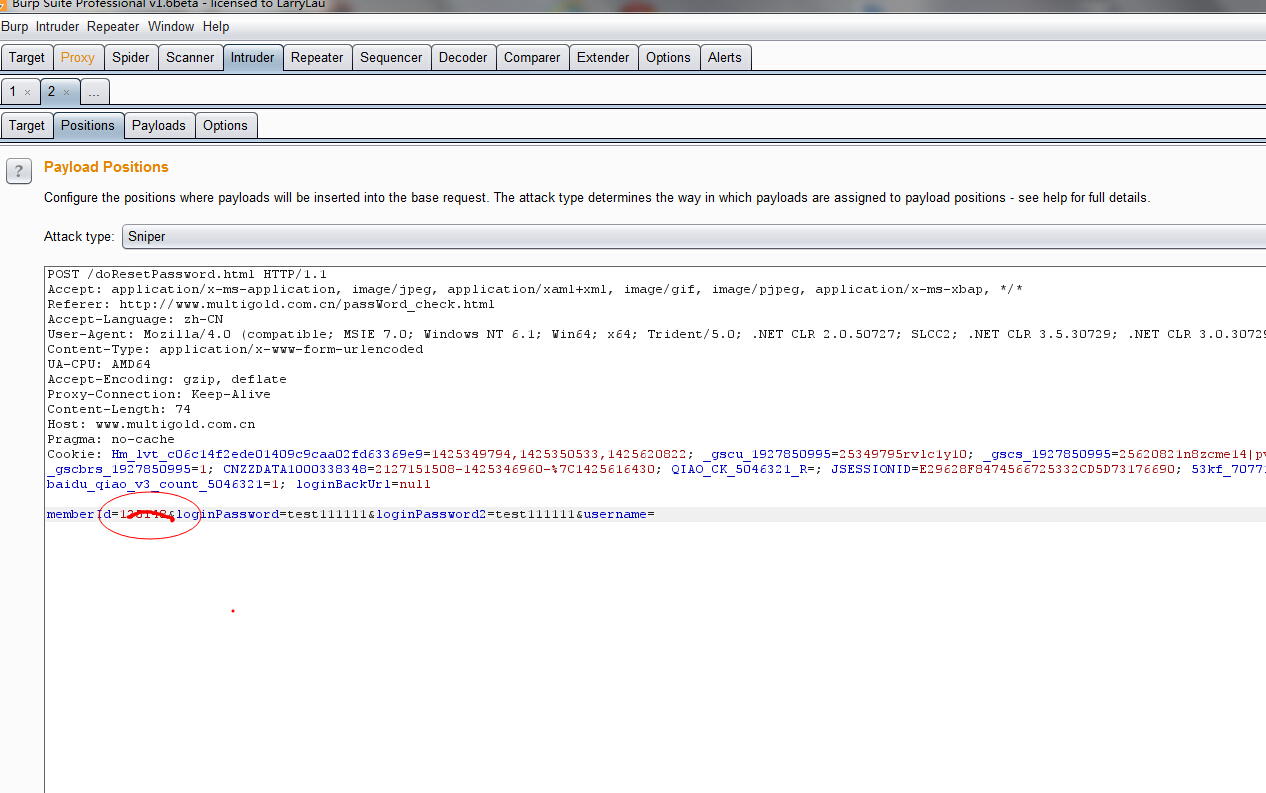Click the User-Agent header line
Screen dimensions: 1266x793
click(656, 334)
